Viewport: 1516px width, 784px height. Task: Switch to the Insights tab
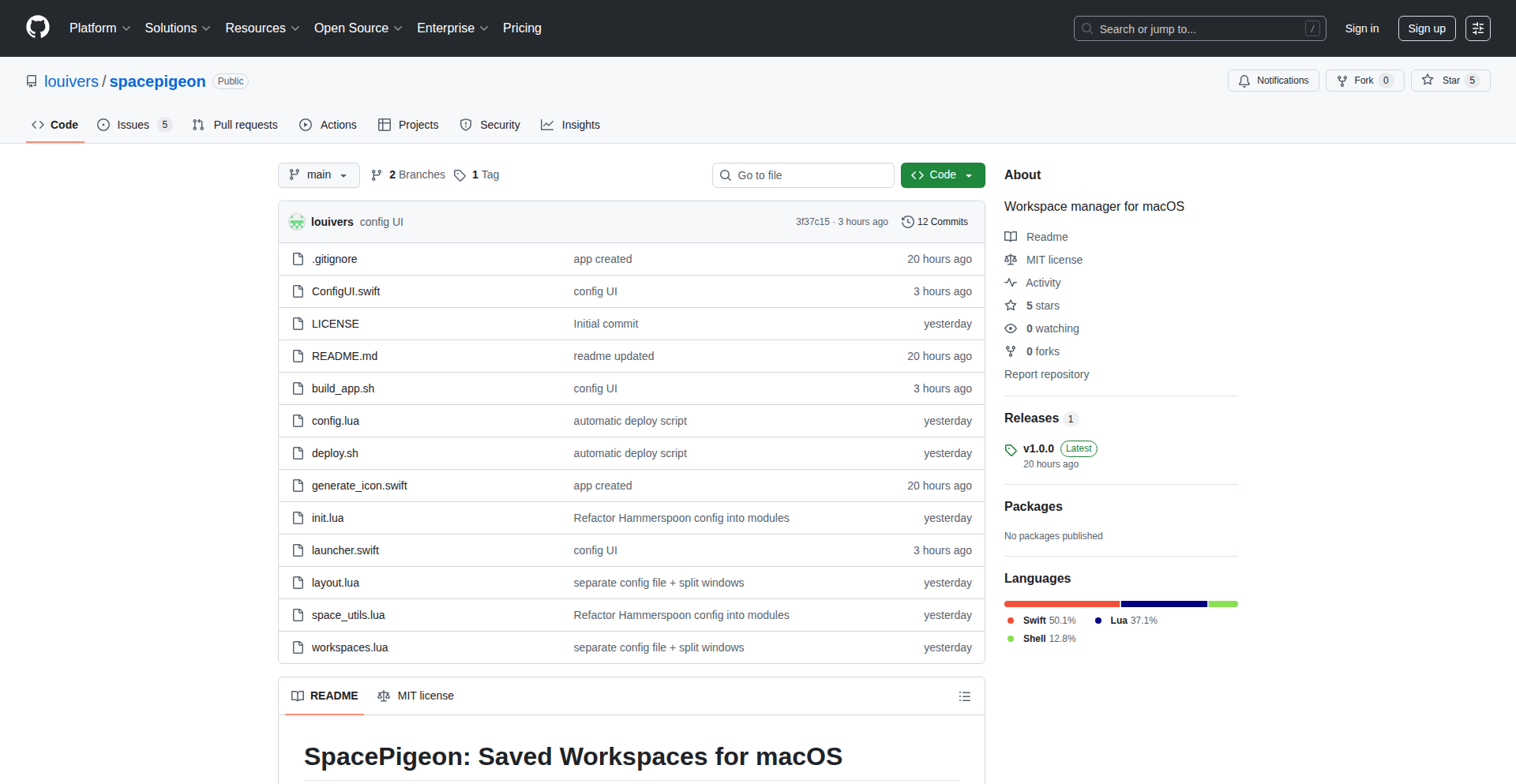pos(571,125)
